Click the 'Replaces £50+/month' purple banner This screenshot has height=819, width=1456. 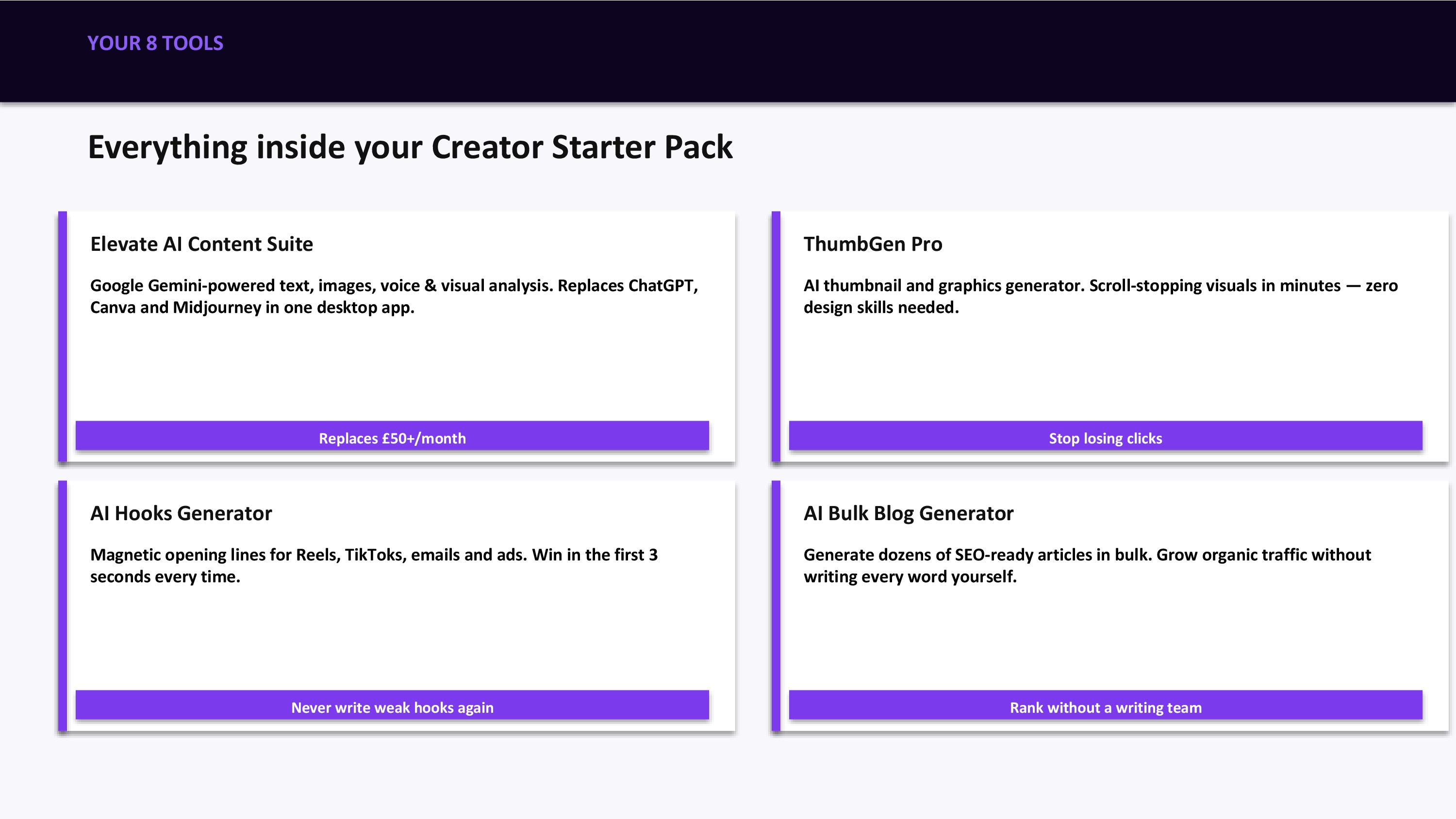(x=392, y=436)
